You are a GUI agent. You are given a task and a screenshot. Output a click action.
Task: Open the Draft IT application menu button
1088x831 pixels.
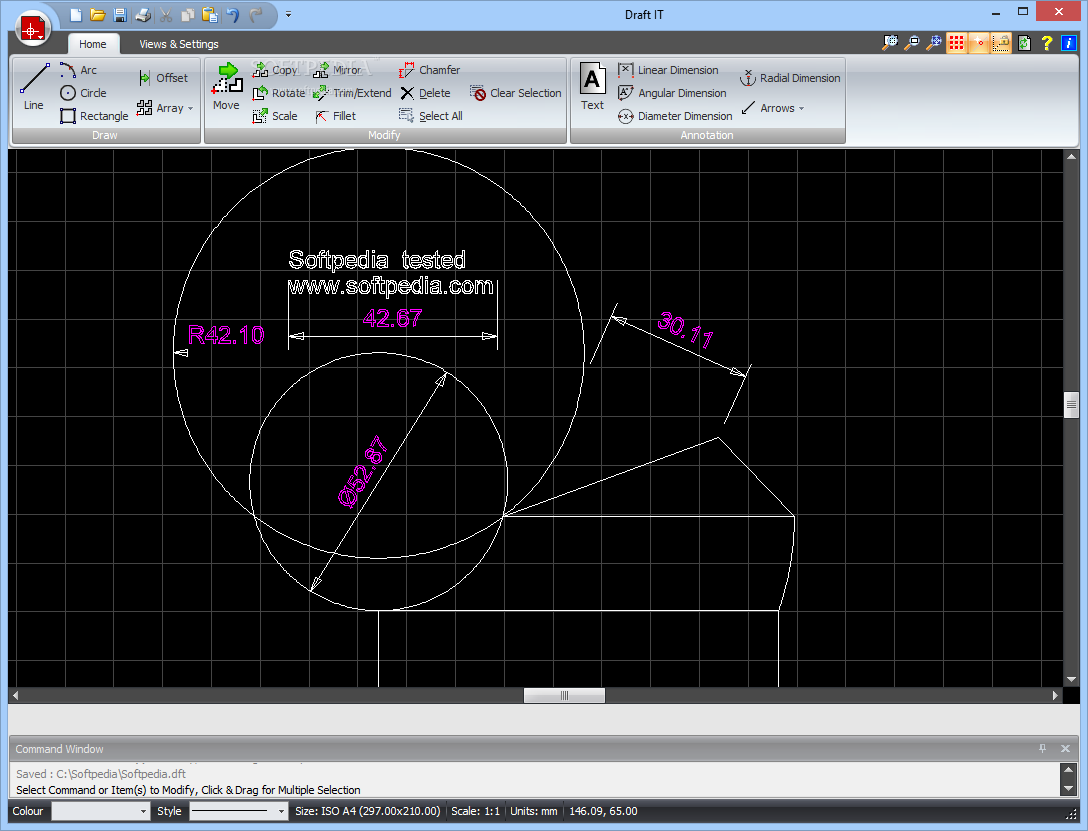tap(33, 30)
